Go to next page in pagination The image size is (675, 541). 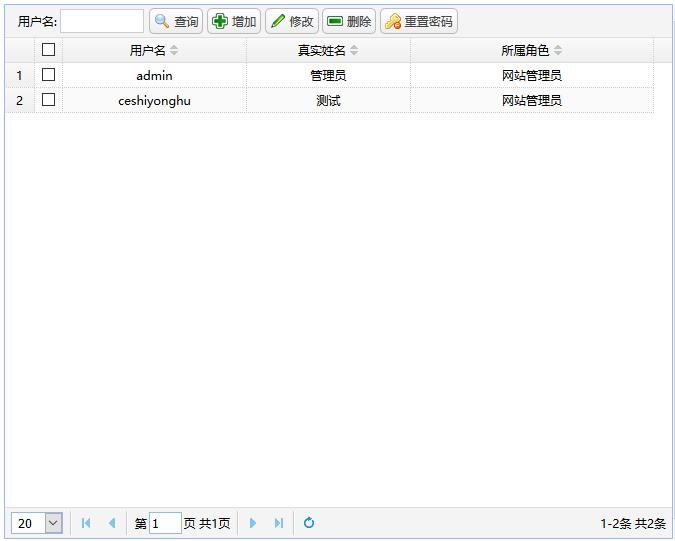click(253, 523)
